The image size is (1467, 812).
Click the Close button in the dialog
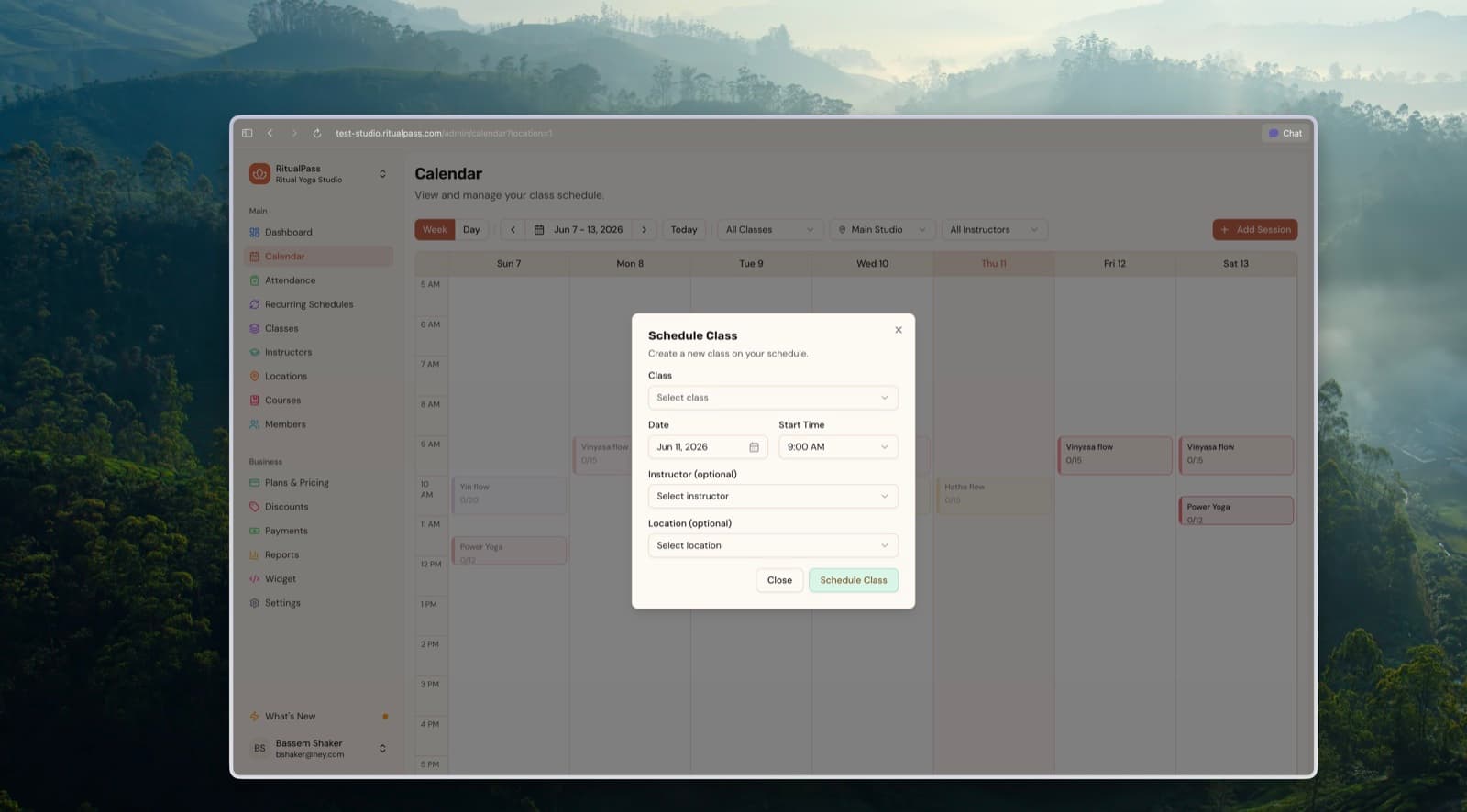click(x=779, y=580)
